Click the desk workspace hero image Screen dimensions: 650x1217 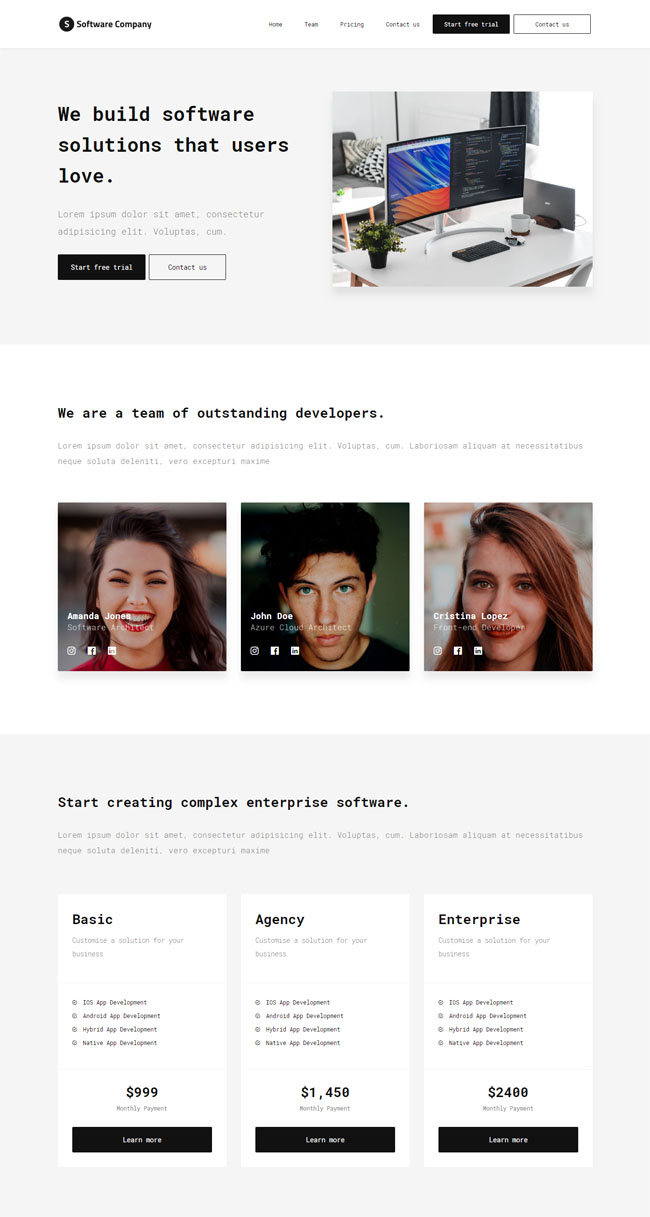462,189
